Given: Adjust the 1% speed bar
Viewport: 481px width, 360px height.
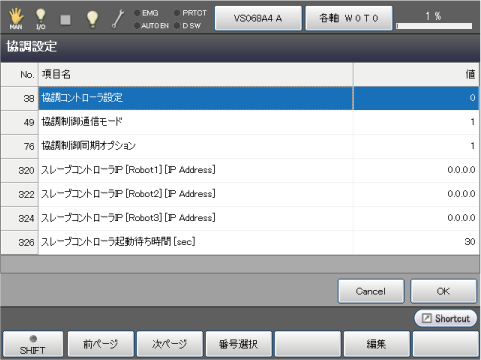Looking at the screenshot, I should pos(434,26).
